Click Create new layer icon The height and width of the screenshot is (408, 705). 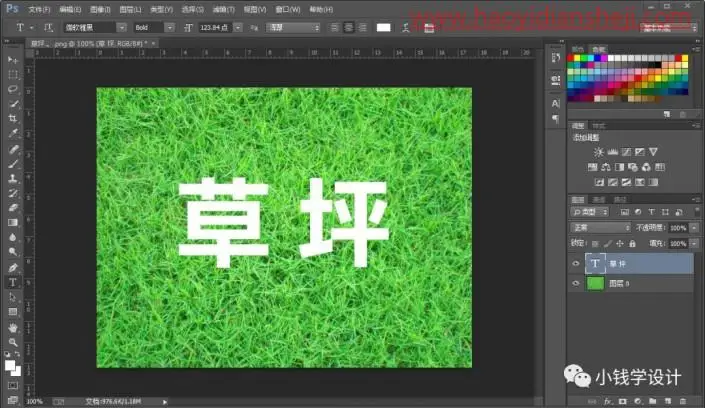[668, 401]
